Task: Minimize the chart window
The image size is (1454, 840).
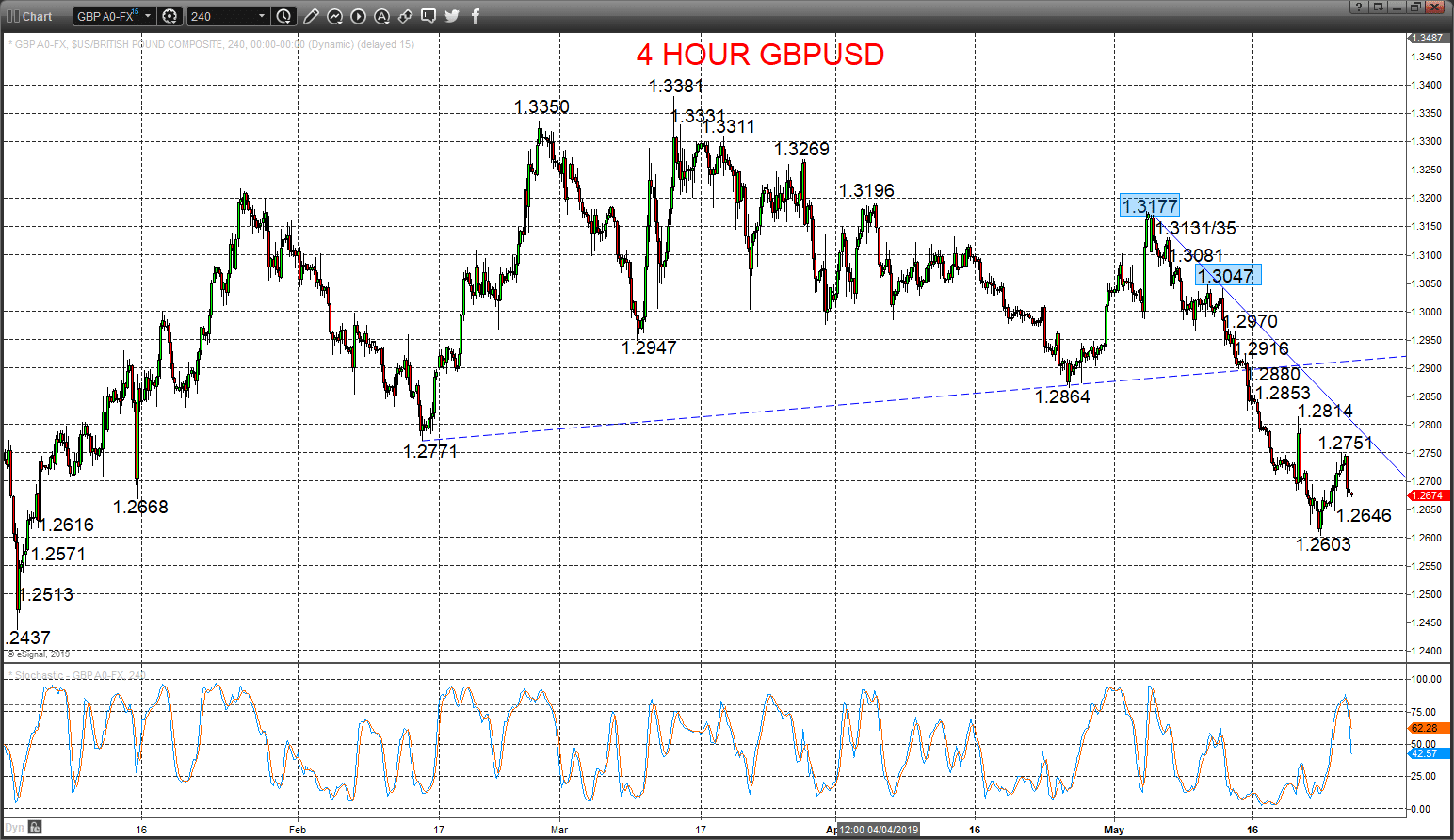Action: tap(1397, 7)
